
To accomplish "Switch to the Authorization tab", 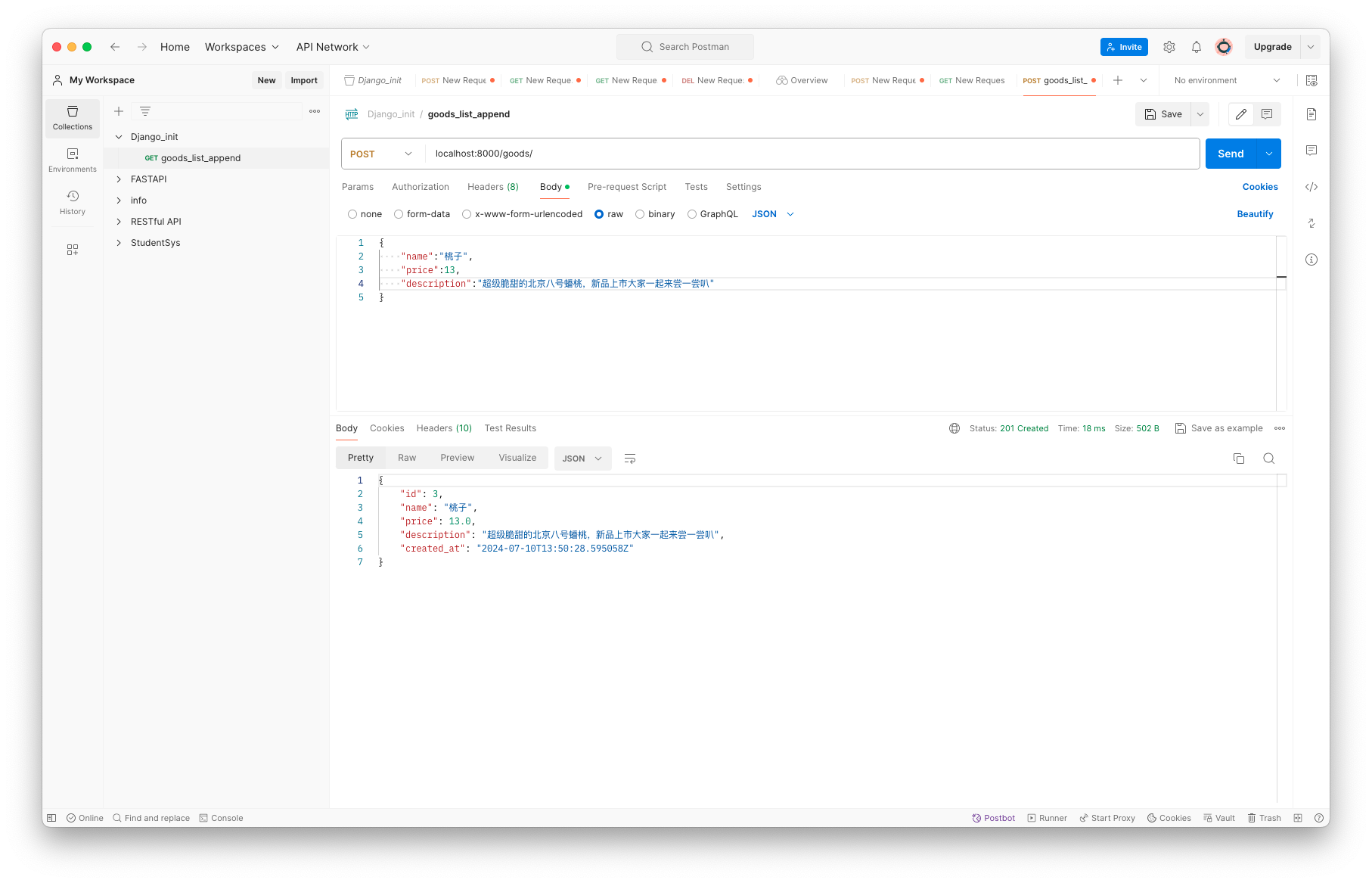I will pyautogui.click(x=421, y=187).
